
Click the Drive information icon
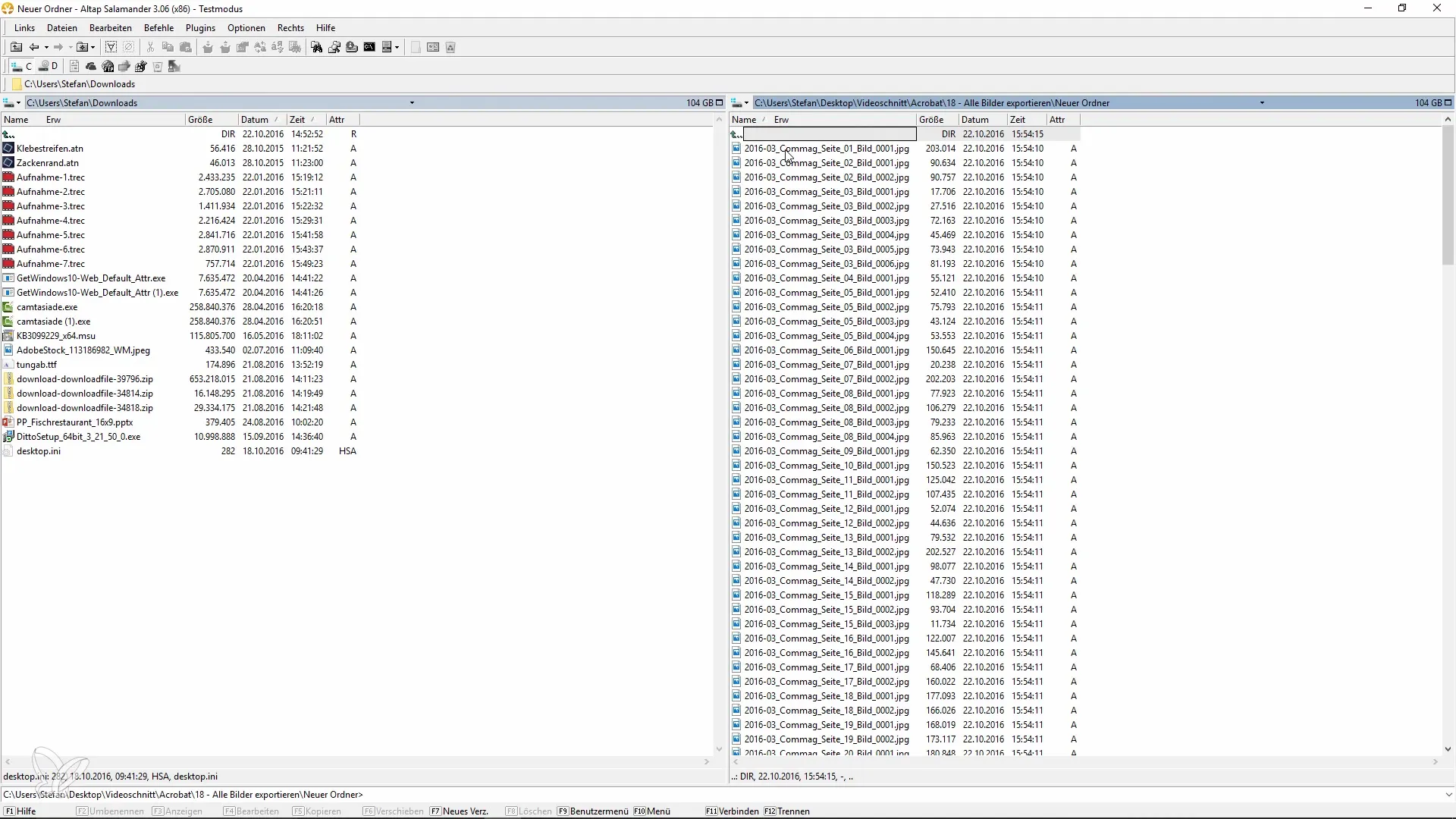(352, 47)
